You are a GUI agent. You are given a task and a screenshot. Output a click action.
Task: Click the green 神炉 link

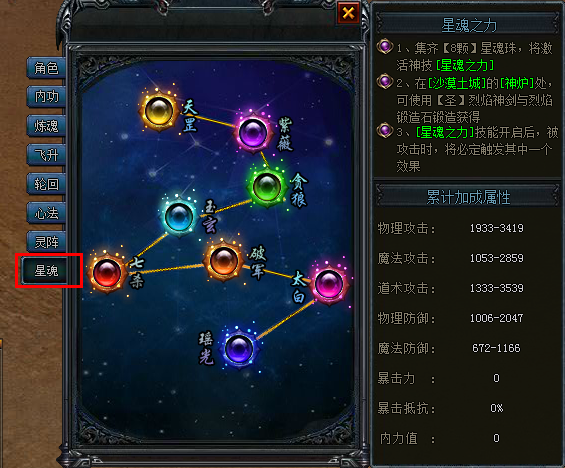click(517, 83)
